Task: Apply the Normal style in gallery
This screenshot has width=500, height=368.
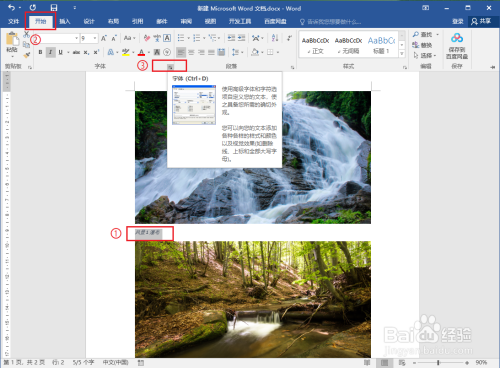Action: point(315,45)
